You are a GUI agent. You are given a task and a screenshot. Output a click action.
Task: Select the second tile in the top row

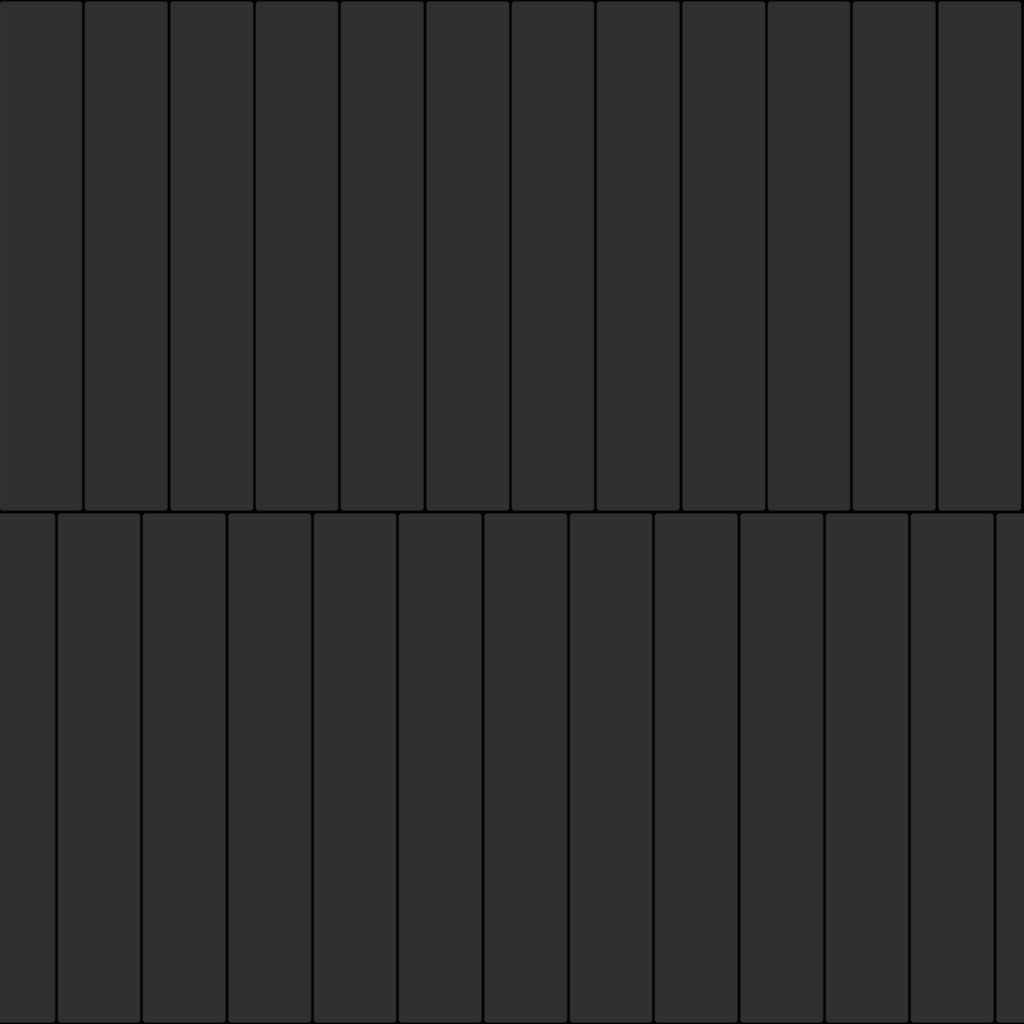coord(126,255)
